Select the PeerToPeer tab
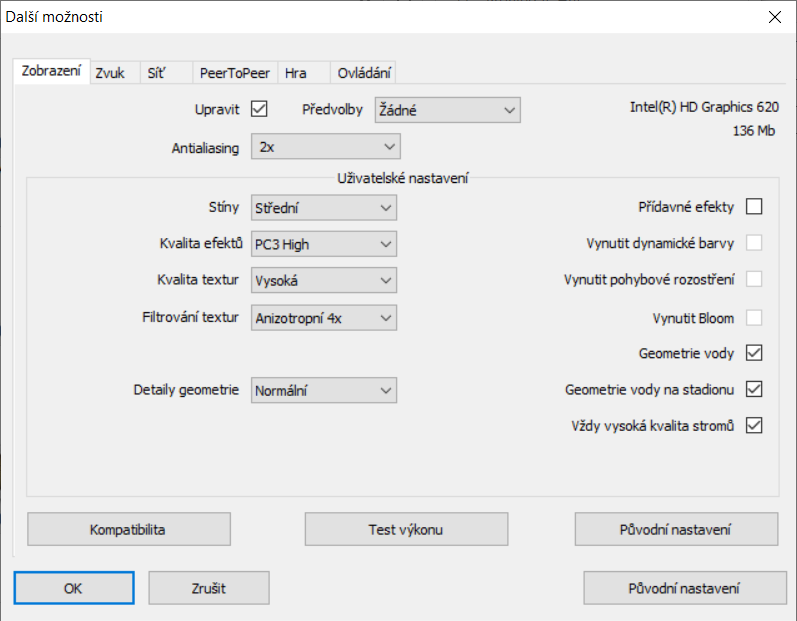797x621 pixels. (x=234, y=73)
